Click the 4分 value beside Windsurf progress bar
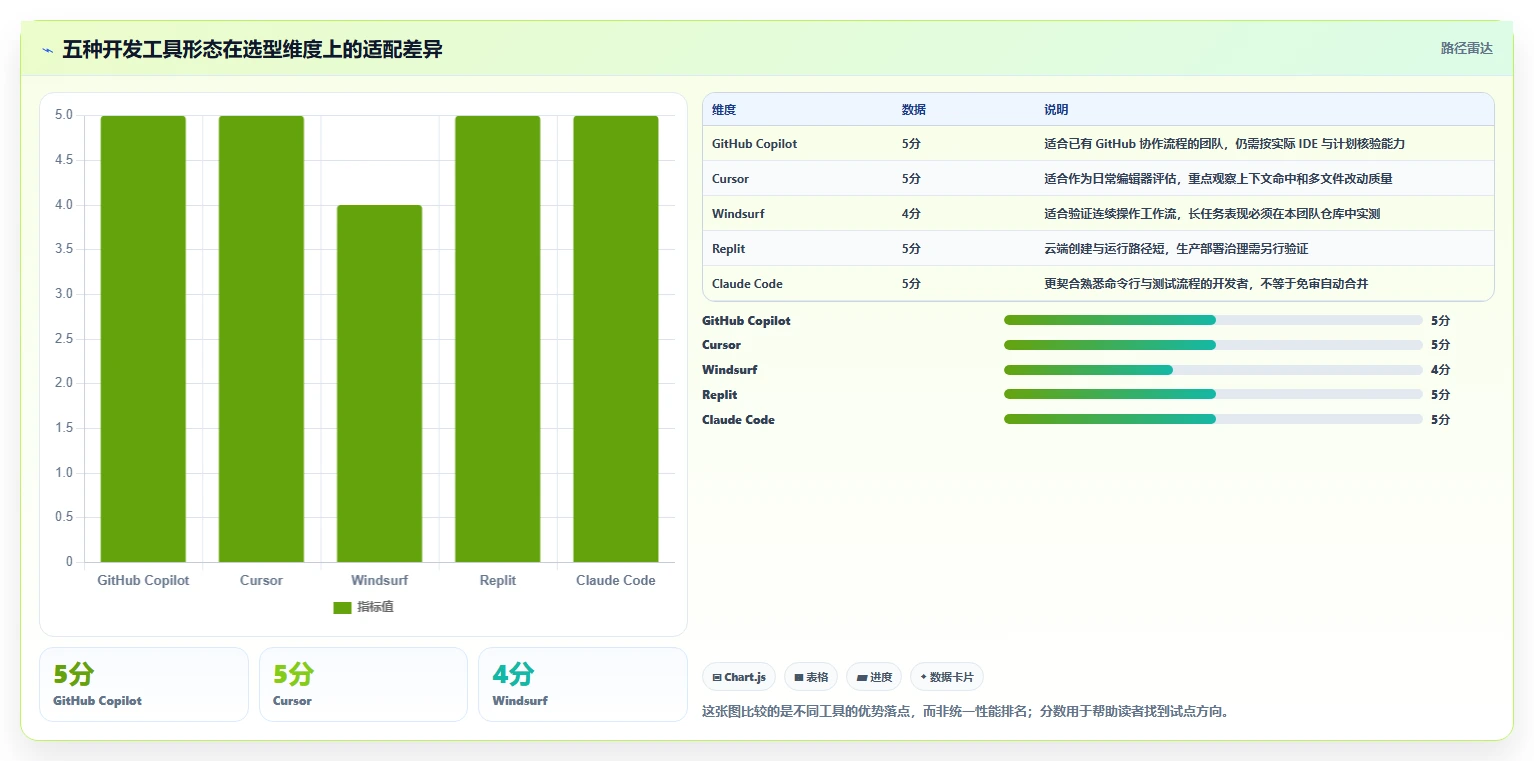Viewport: 1534px width, 761px height. click(1440, 370)
